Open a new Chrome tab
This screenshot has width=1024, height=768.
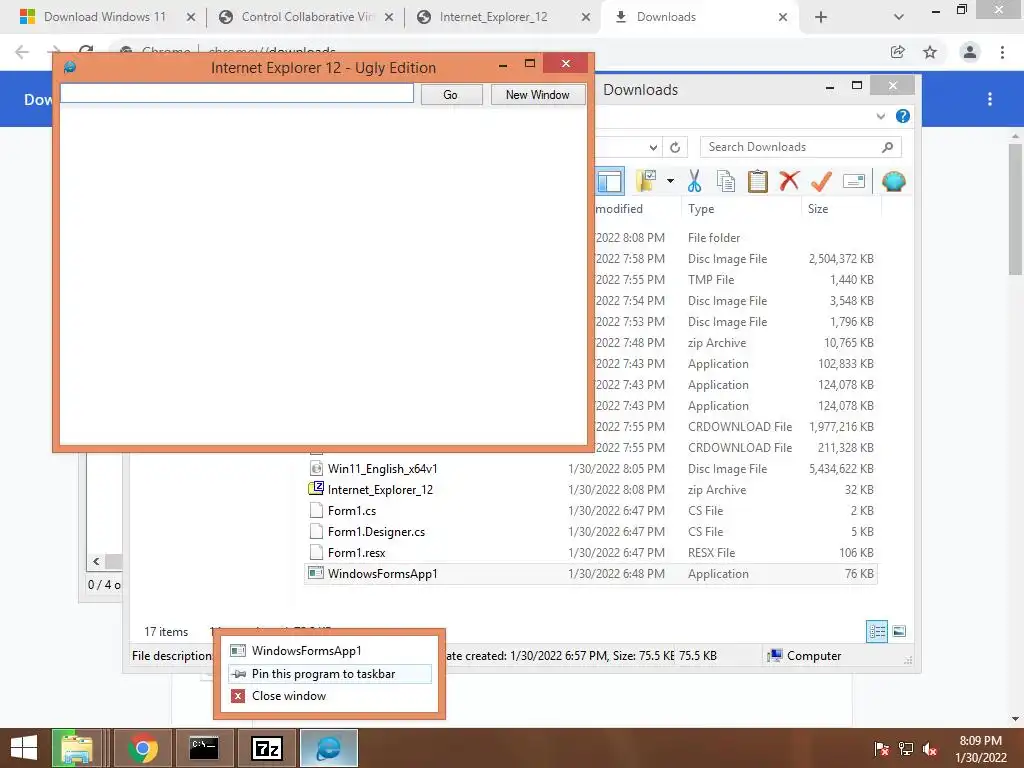[821, 17]
